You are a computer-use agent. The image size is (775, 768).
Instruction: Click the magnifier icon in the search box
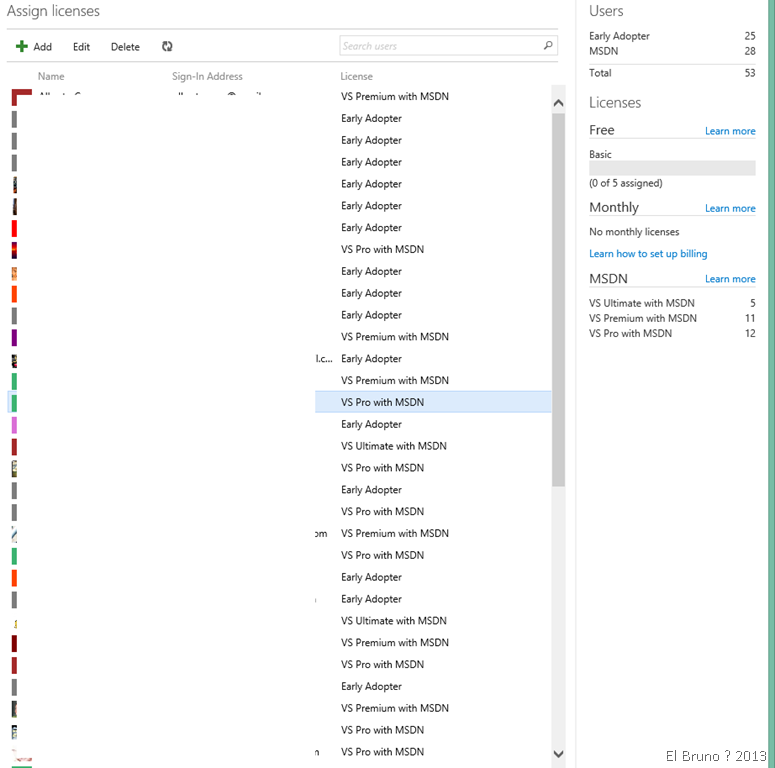coord(548,46)
